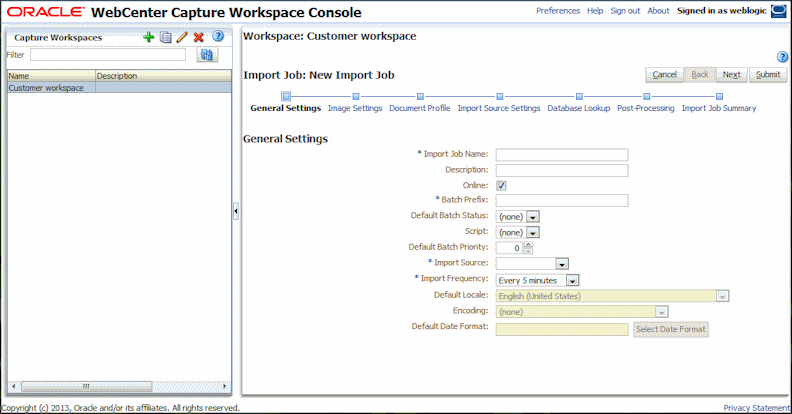This screenshot has width=792, height=414.
Task: Open the Help link in header
Action: [595, 11]
